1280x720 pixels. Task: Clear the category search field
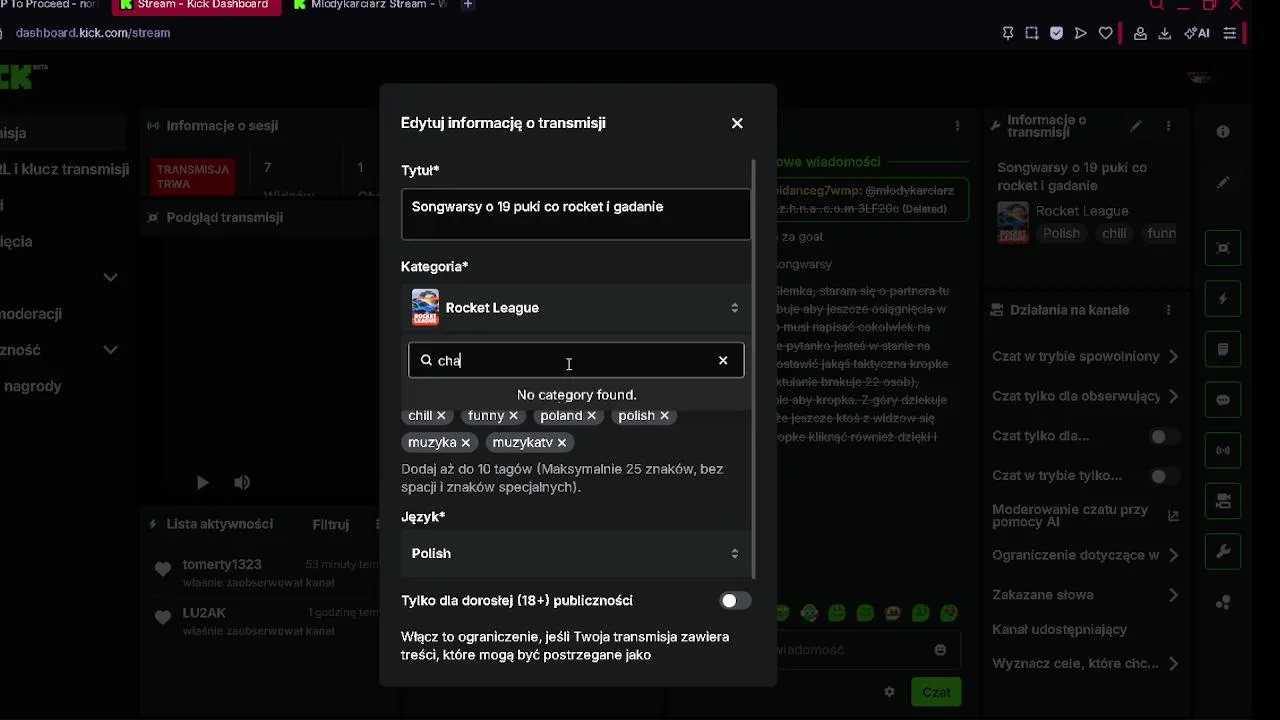coord(723,360)
